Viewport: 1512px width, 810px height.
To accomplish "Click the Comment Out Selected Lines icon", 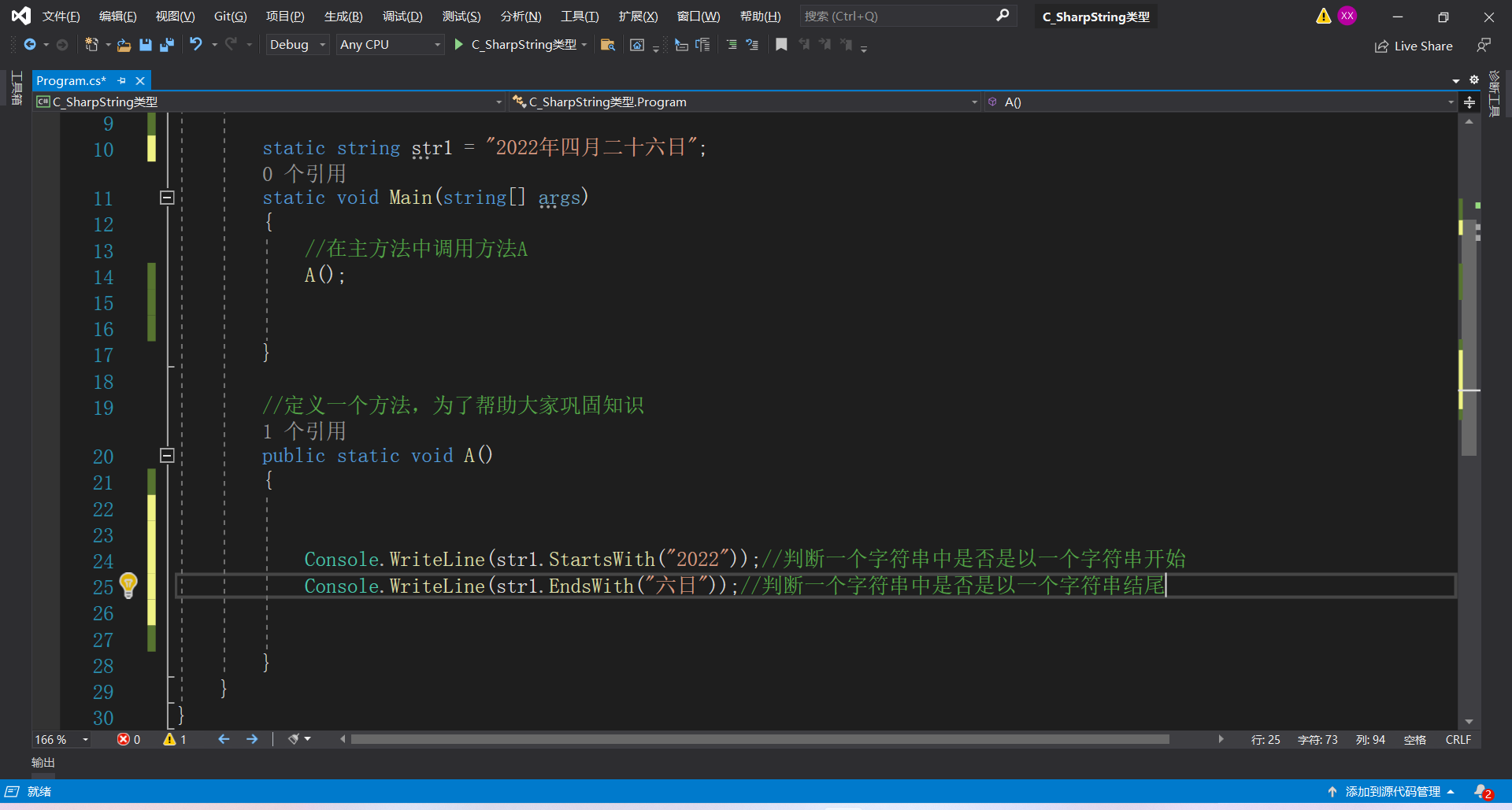I will click(x=732, y=45).
